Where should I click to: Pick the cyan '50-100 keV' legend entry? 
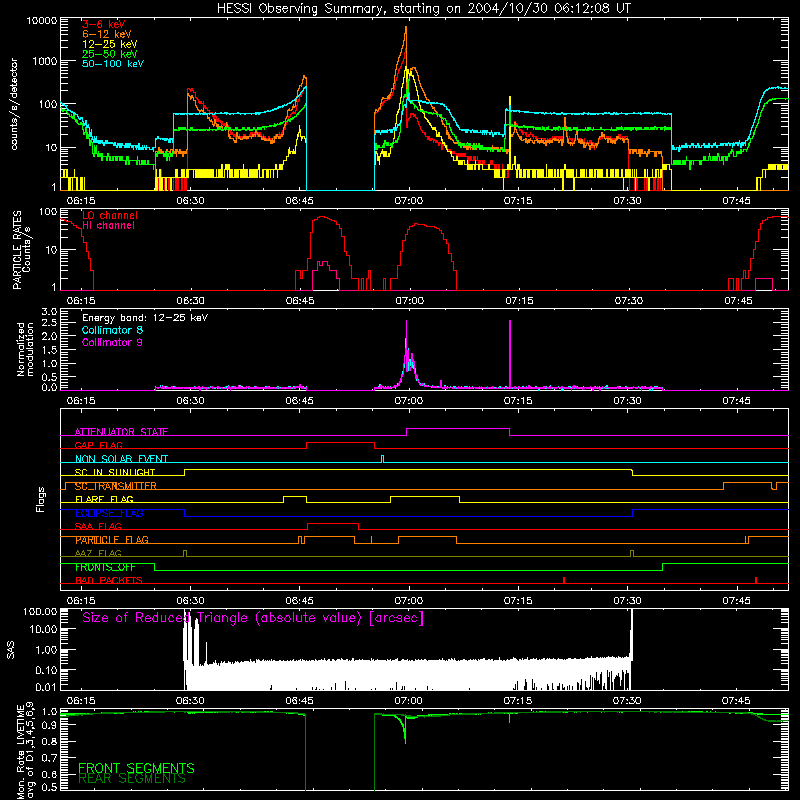113,64
